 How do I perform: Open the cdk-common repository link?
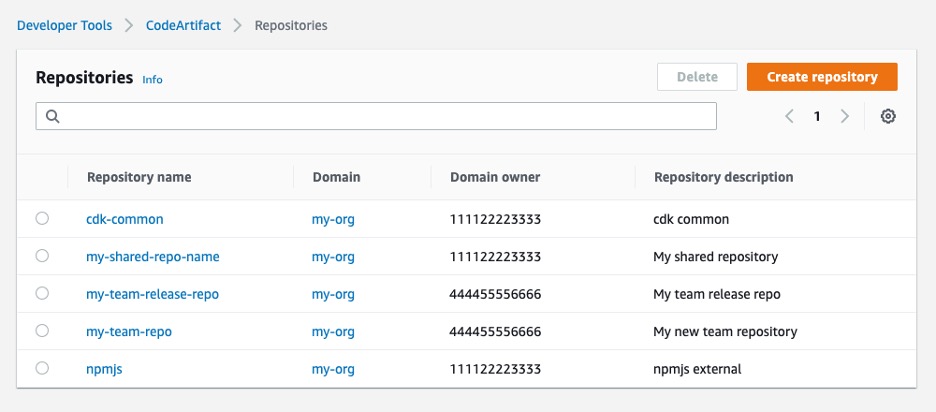click(124, 219)
